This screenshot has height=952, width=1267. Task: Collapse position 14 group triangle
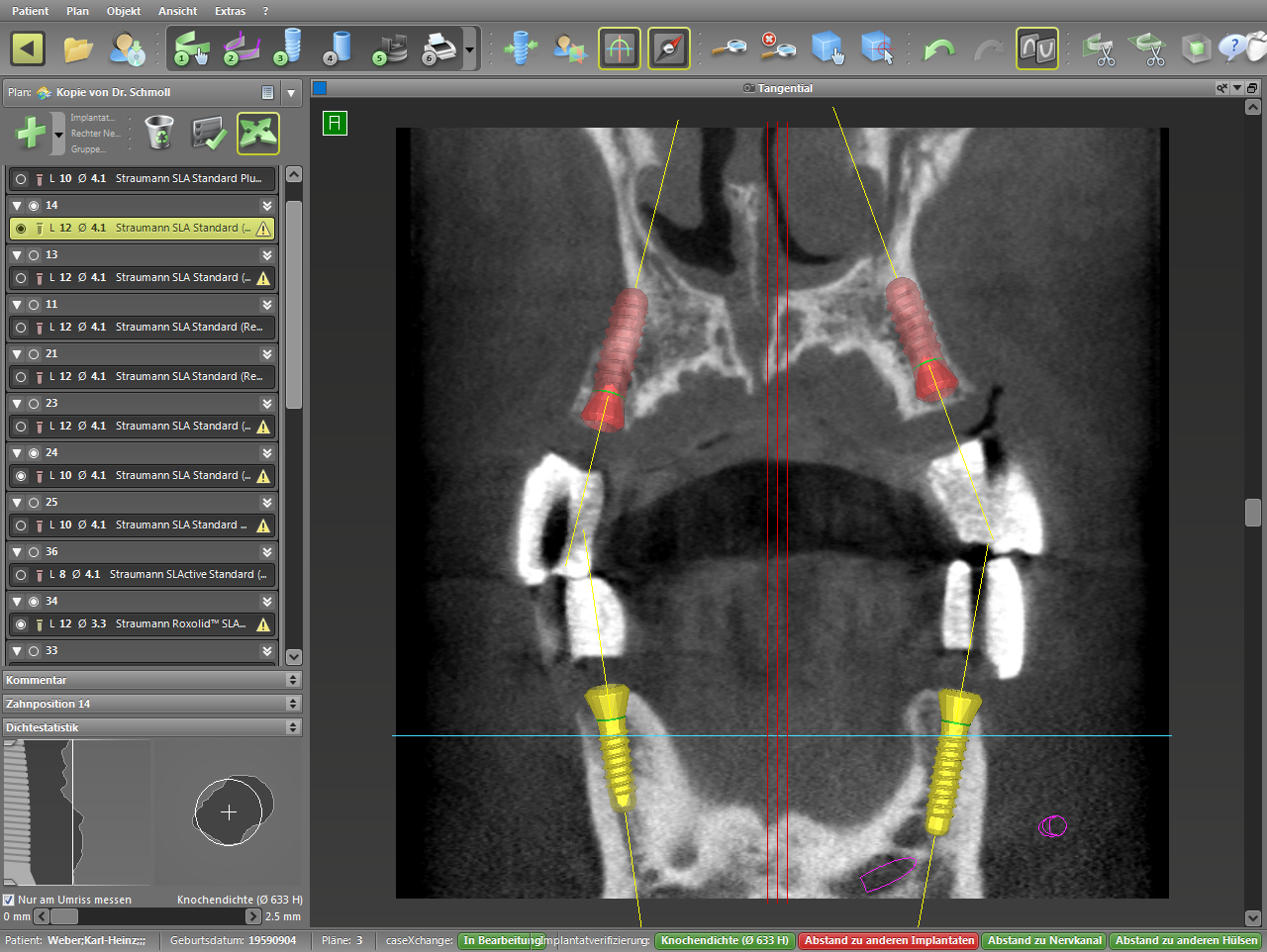(17, 206)
